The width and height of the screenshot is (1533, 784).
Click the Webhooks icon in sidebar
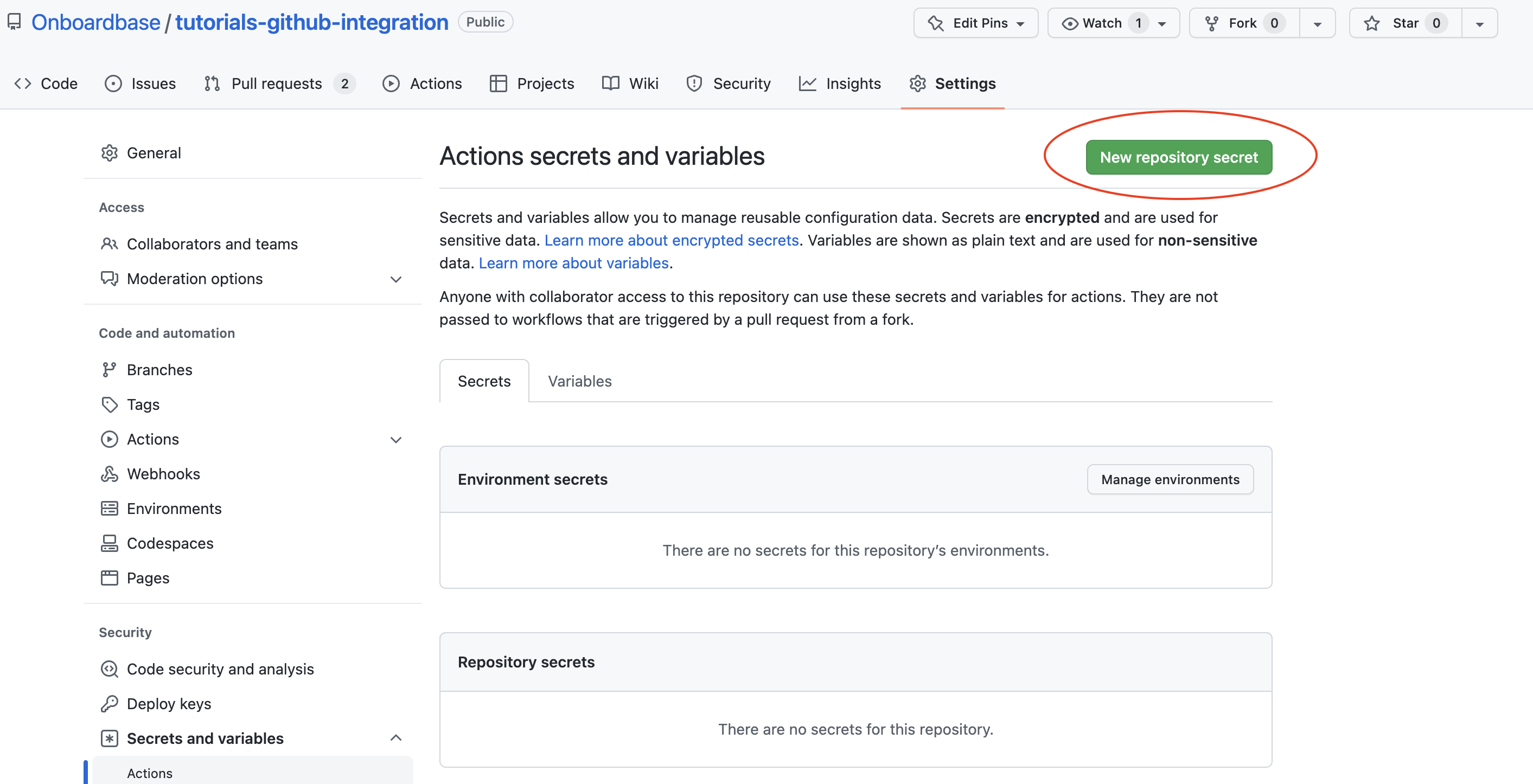click(x=109, y=474)
